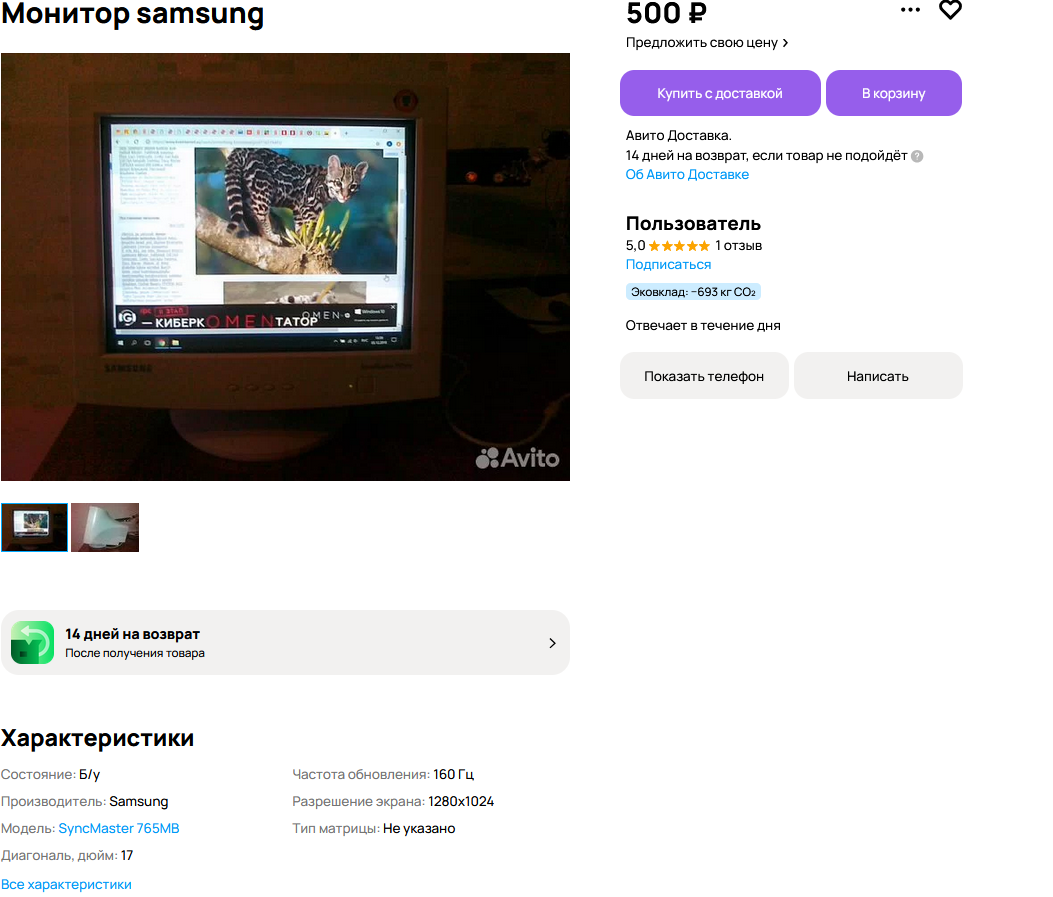Click 'Все характеристики' link

[66, 884]
